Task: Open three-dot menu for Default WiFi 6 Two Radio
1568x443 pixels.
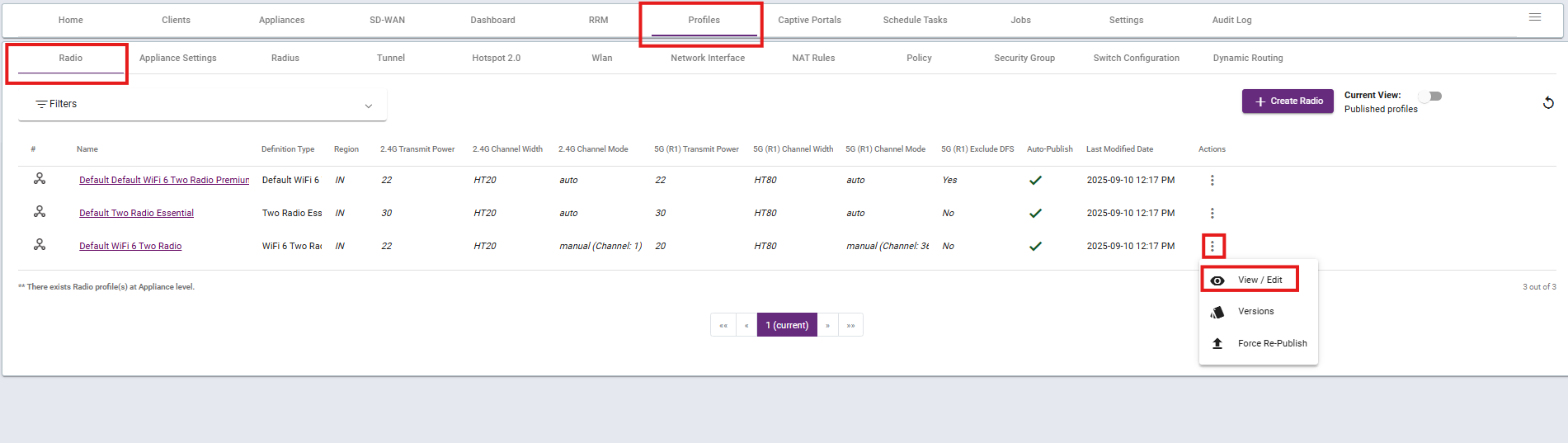Action: click(x=1212, y=246)
